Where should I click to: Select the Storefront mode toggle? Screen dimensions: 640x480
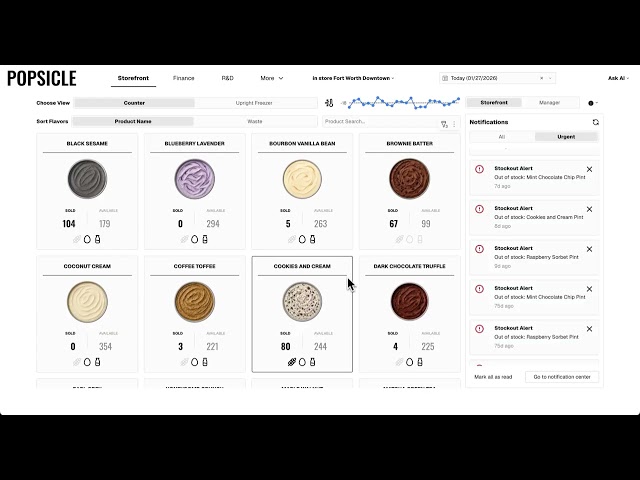click(x=494, y=102)
